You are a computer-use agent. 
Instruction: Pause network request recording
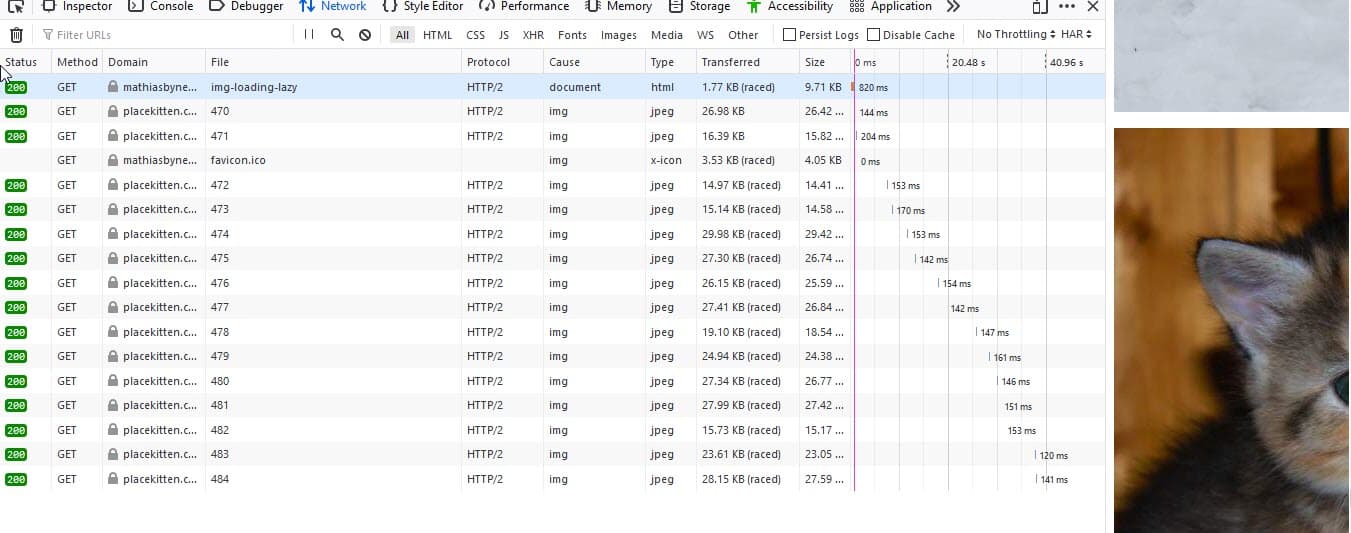tap(309, 35)
